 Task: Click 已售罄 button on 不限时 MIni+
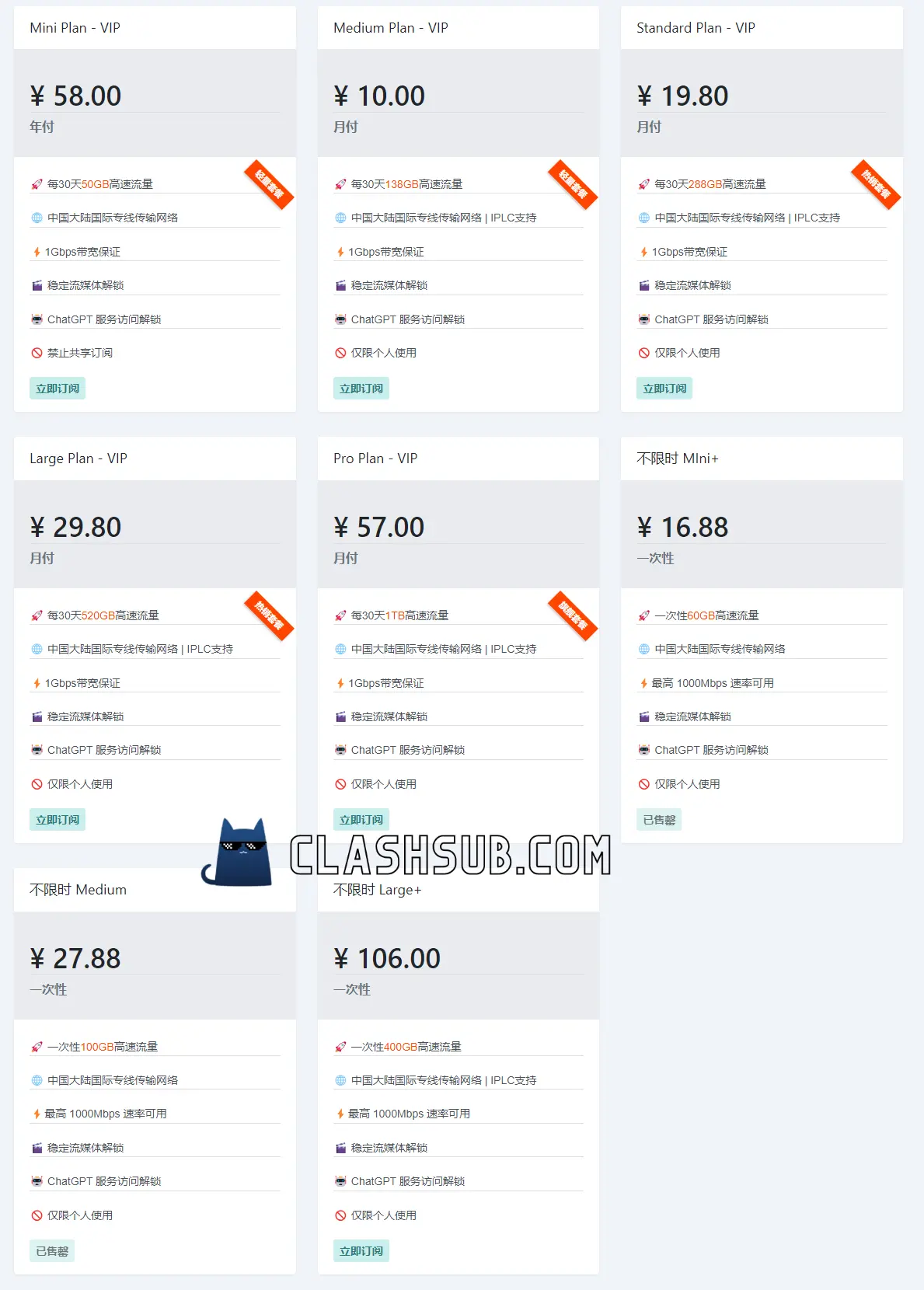click(659, 820)
